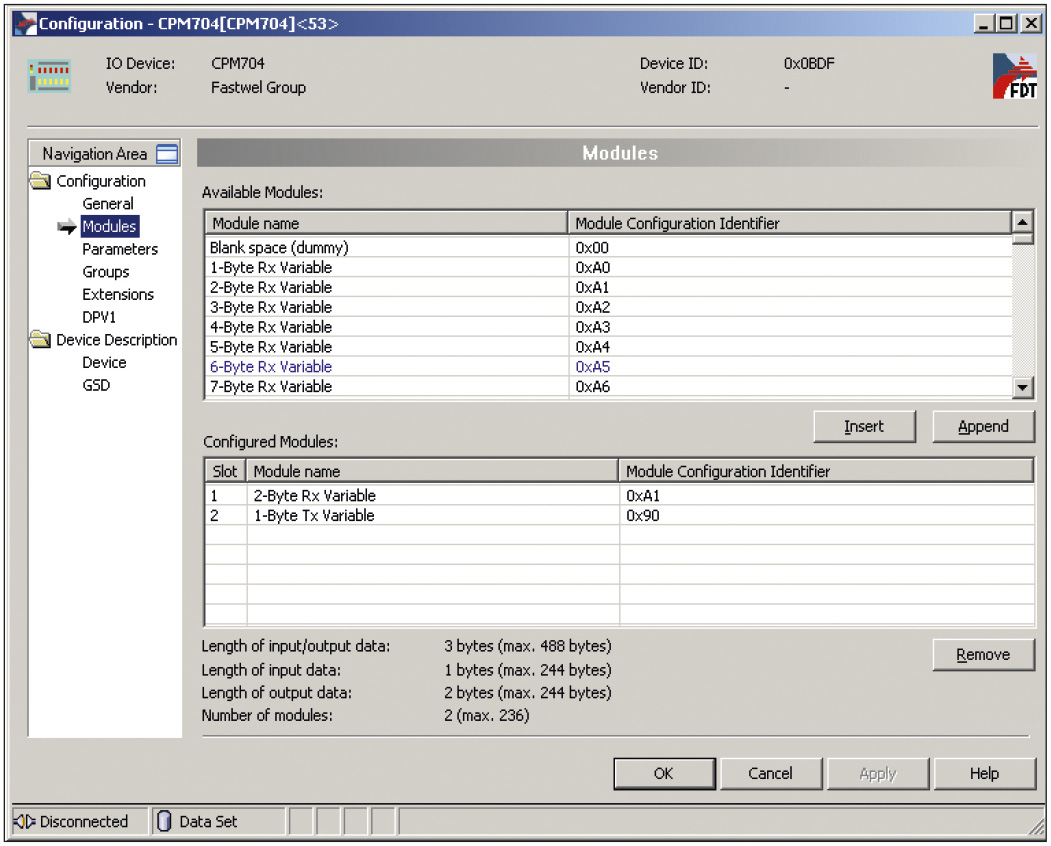Open the DPV1 navigation item
Screen dimensions: 1051x846
tap(99, 317)
